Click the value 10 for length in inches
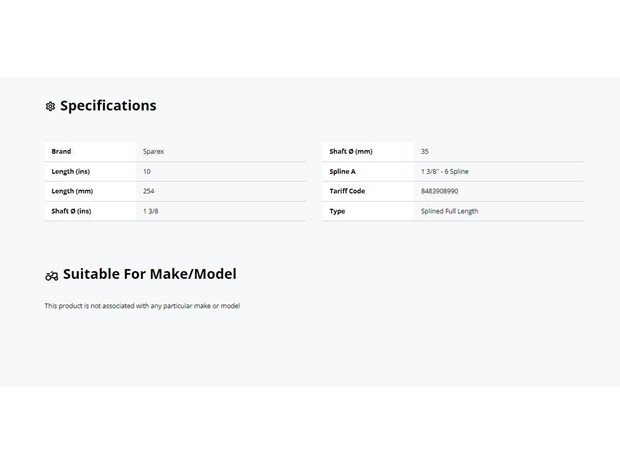620x465 pixels. click(x=147, y=172)
